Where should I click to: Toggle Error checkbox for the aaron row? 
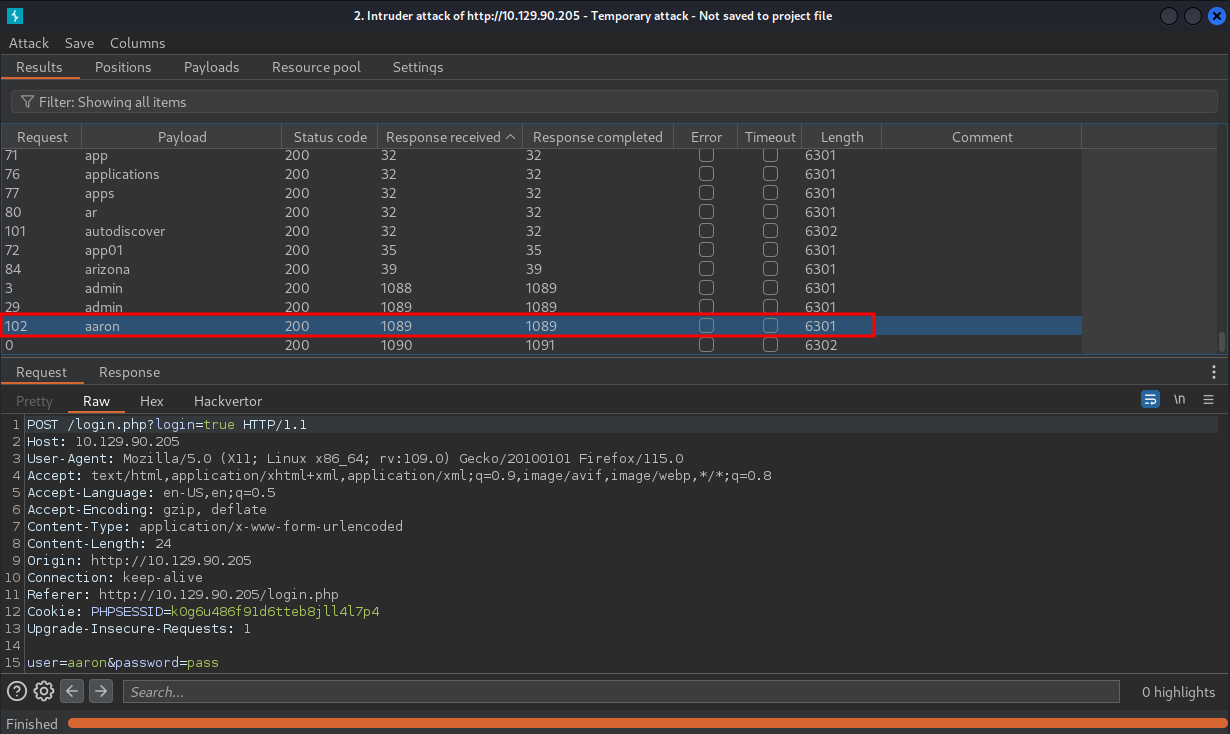(x=706, y=326)
